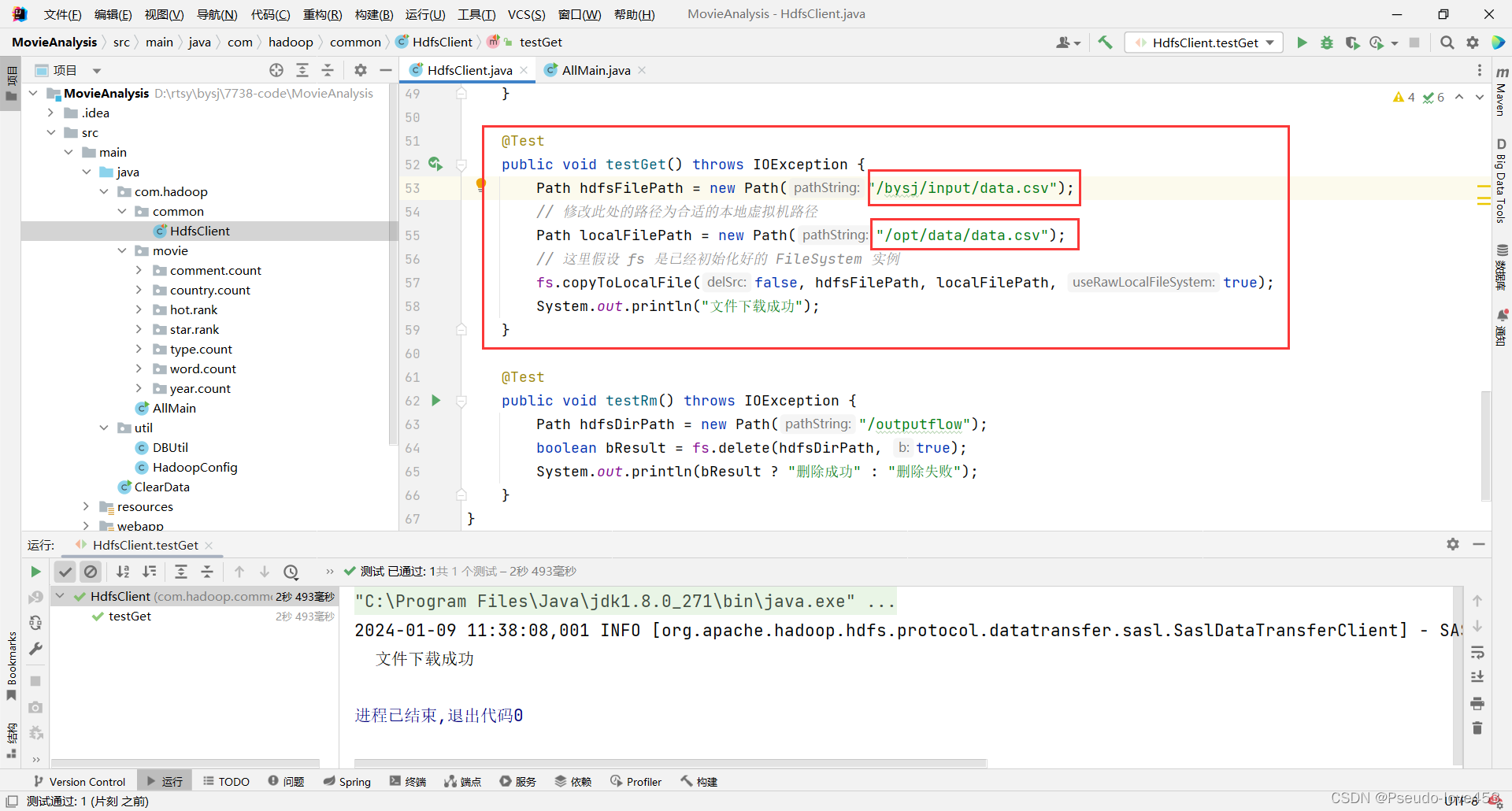This screenshot has width=1512, height=811.
Task: Open Run panel settings gear
Action: 1453,544
